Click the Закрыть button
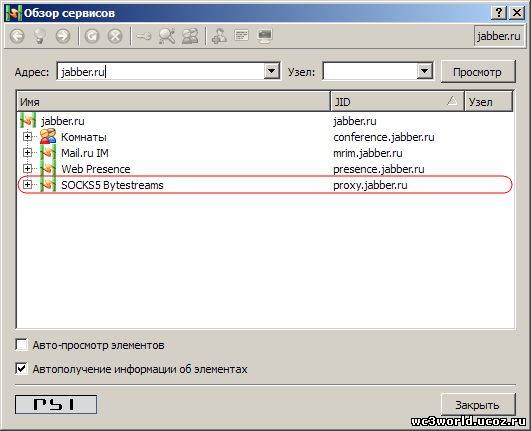This screenshot has height=431, width=531. (x=478, y=405)
